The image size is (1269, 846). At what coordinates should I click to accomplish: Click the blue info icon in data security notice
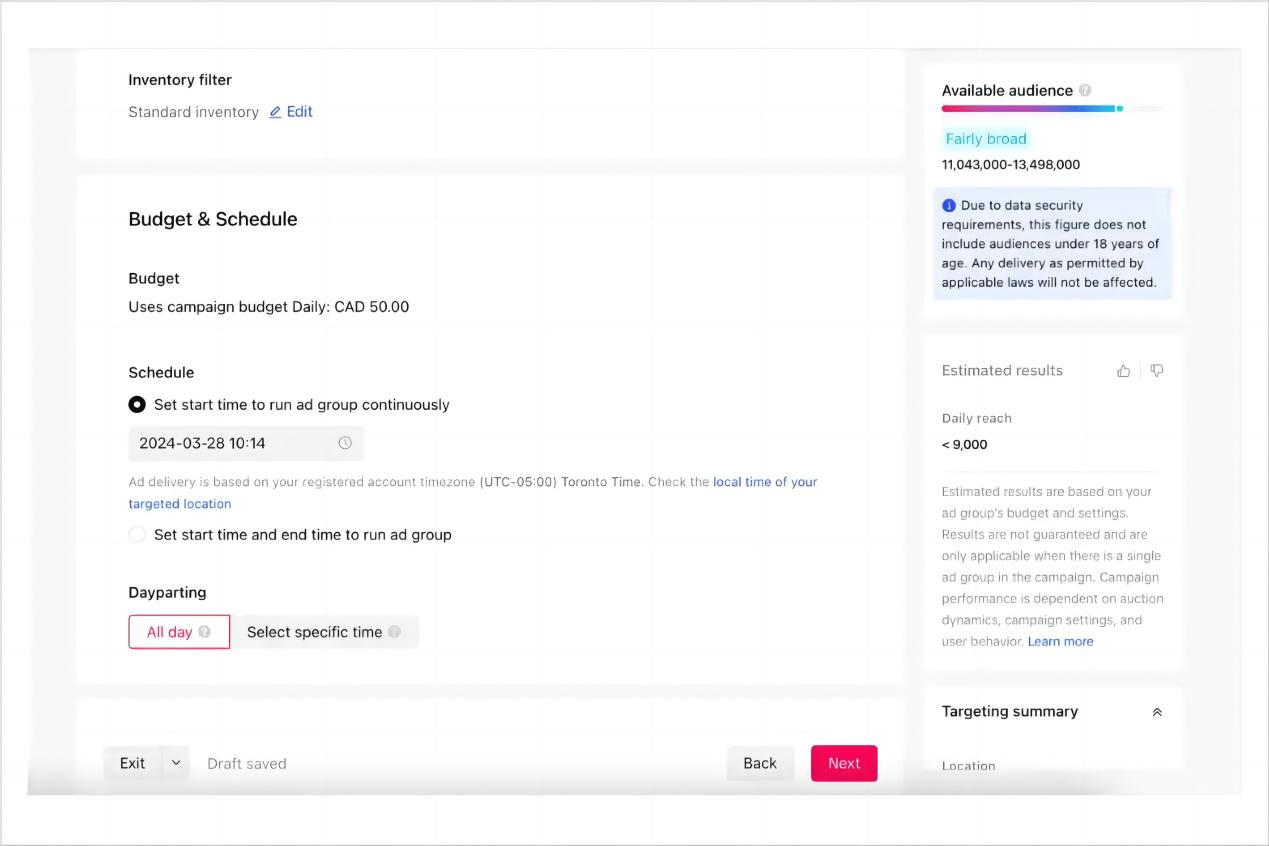point(949,206)
